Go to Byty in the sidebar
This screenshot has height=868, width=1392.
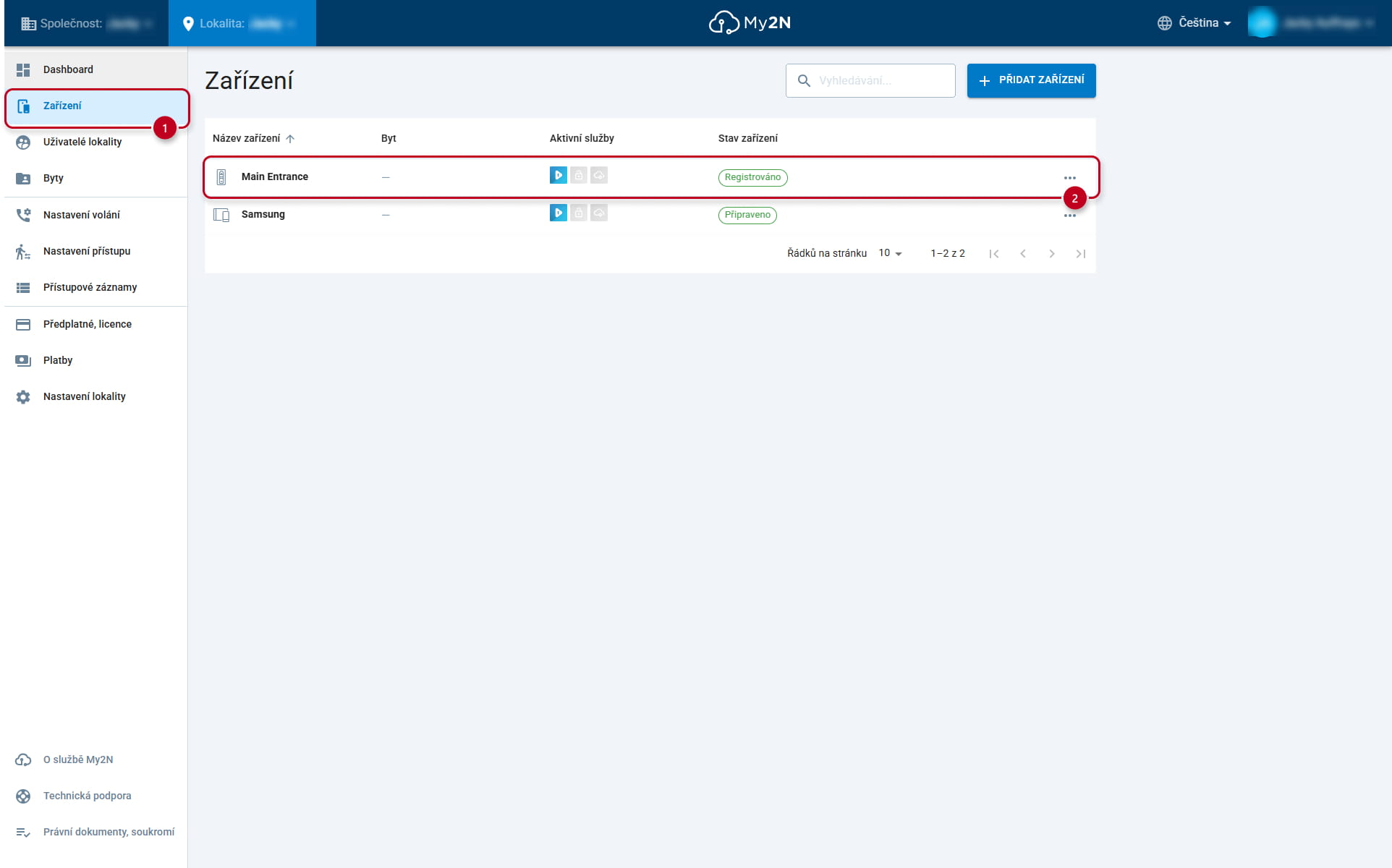click(96, 178)
